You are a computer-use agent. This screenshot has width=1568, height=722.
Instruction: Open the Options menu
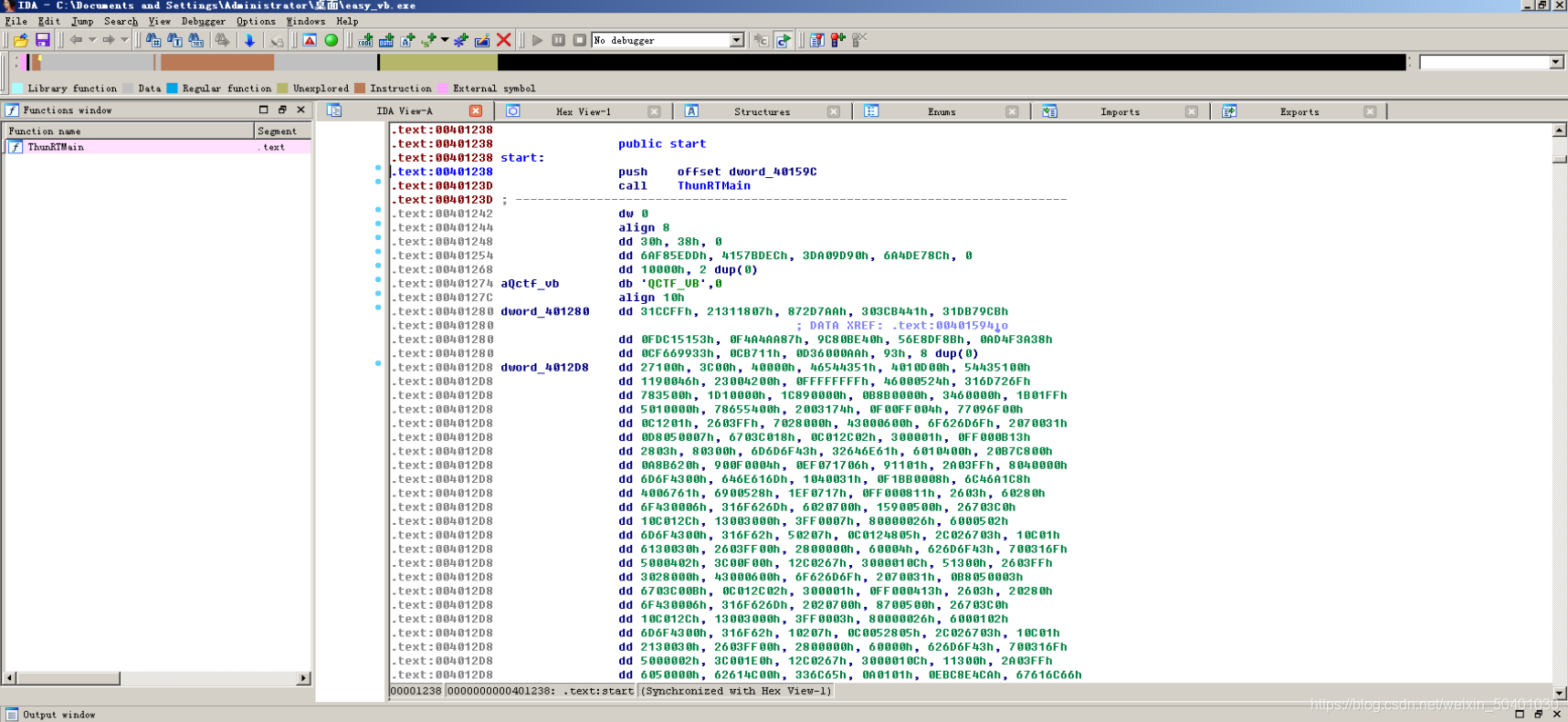pyautogui.click(x=256, y=21)
